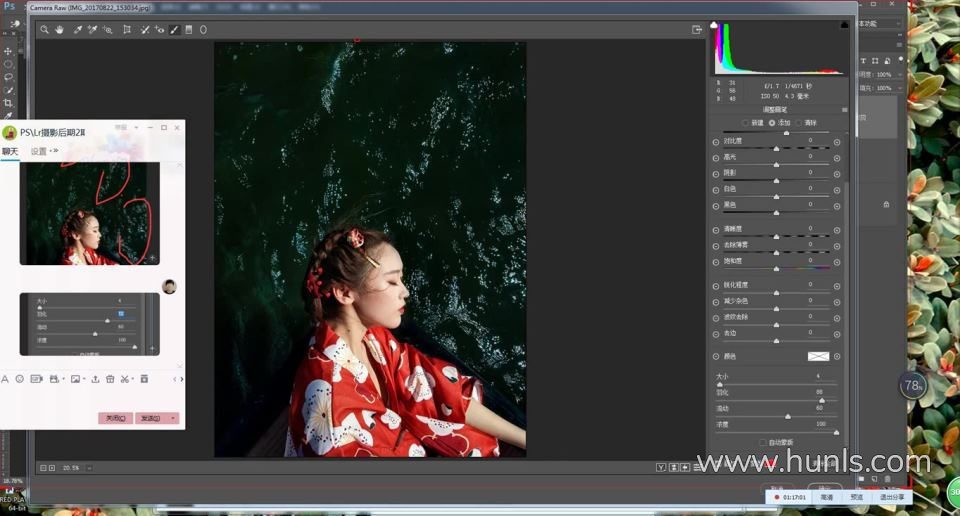Viewport: 960px width, 516px height.
Task: Click the 大小 slider handle
Action: pyautogui.click(x=719, y=384)
